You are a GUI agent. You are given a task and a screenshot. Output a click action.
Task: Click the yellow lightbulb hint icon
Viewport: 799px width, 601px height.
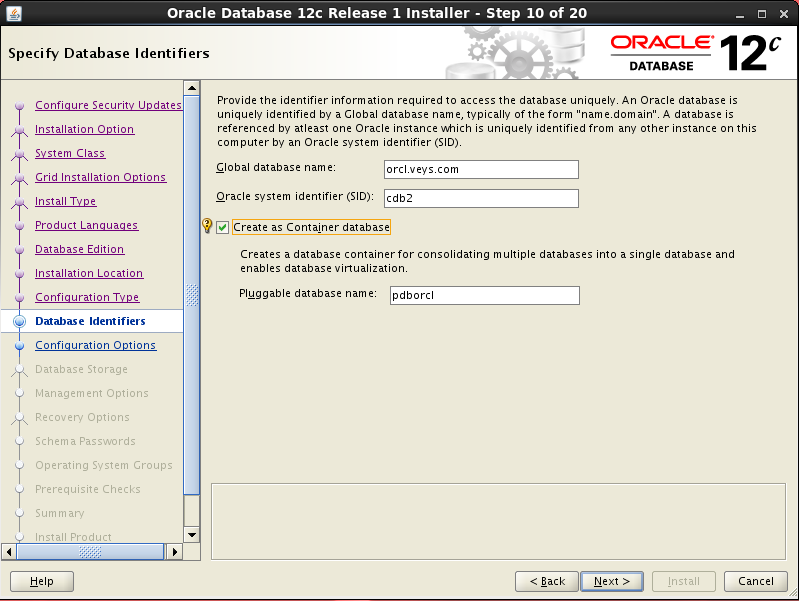click(x=207, y=225)
